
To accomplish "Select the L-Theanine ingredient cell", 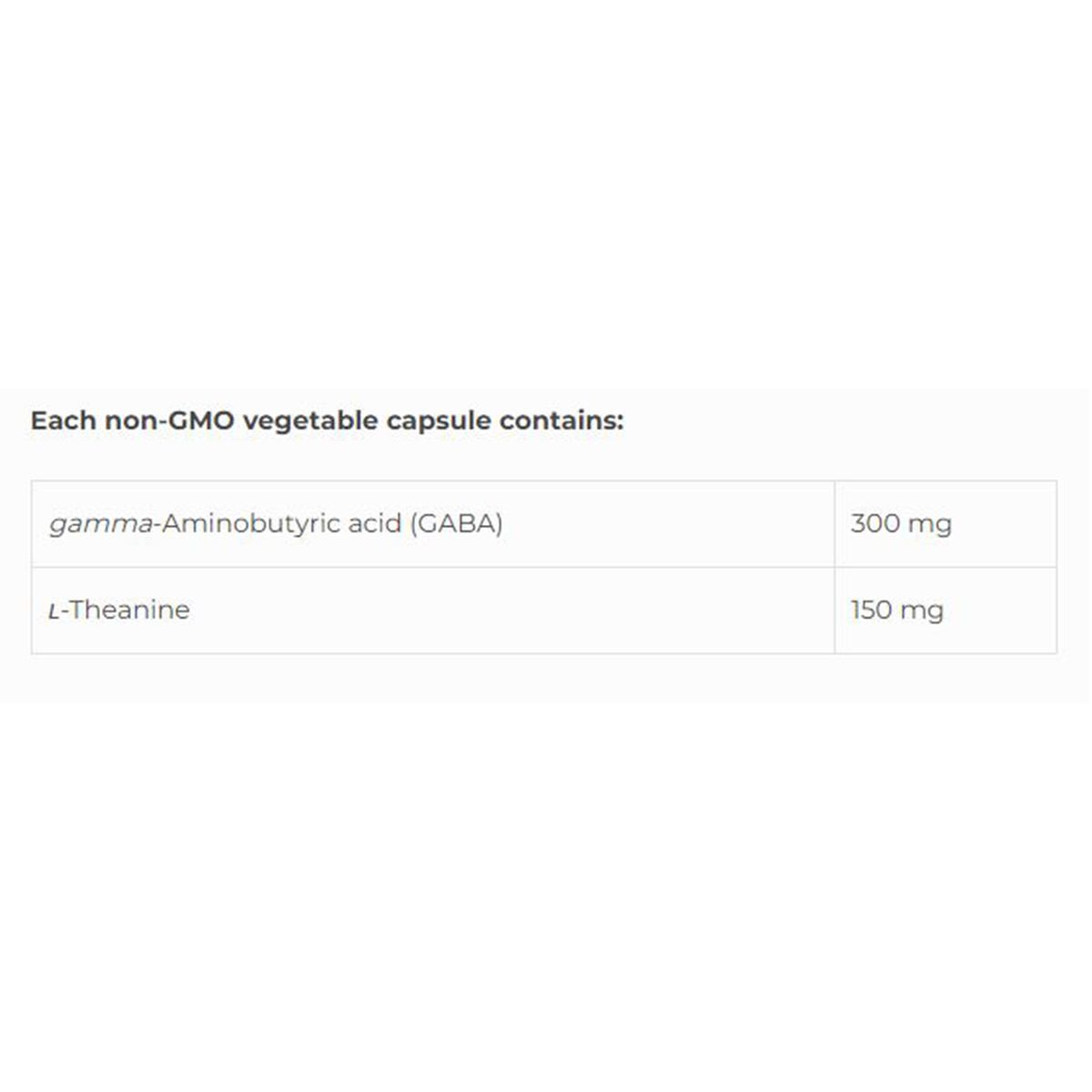I will click(x=433, y=610).
